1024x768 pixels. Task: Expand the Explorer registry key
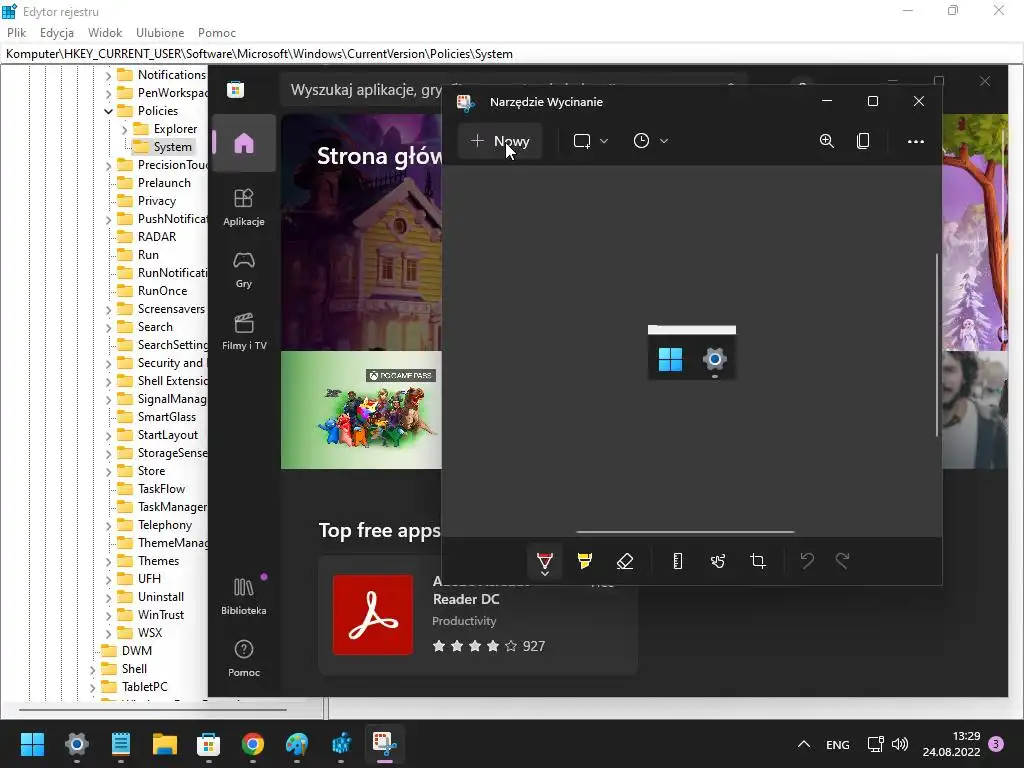(124, 129)
